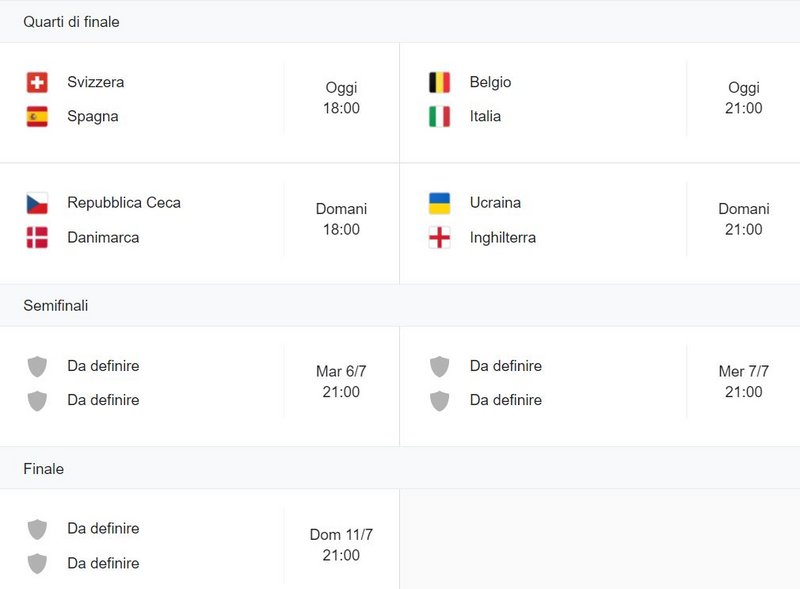800x589 pixels.
Task: Open the Svizzera team name
Action: [x=96, y=82]
